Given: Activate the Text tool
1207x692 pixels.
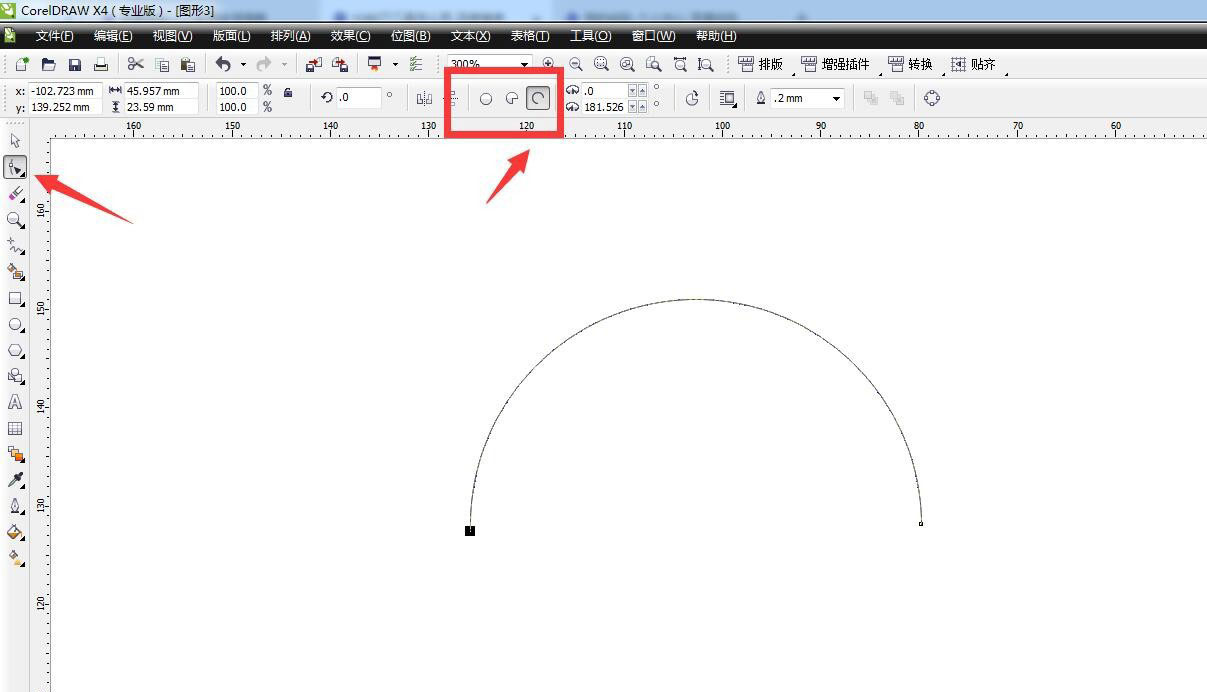Looking at the screenshot, I should (15, 402).
